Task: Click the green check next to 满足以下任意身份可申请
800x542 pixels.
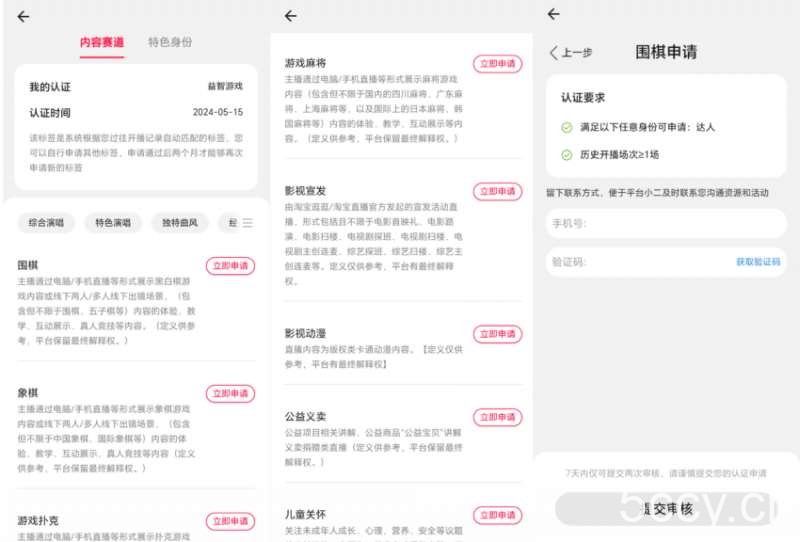Action: tap(566, 127)
